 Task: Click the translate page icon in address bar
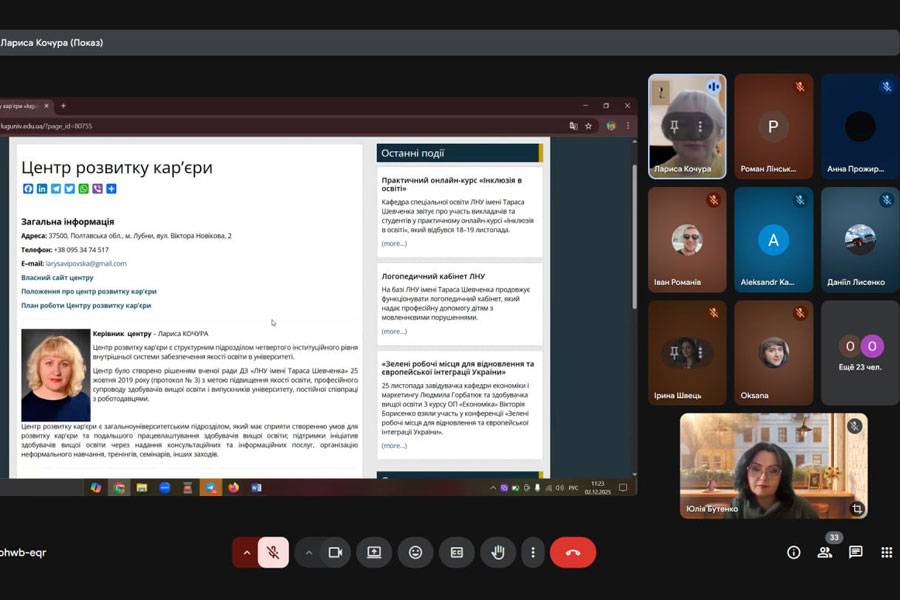click(x=573, y=126)
